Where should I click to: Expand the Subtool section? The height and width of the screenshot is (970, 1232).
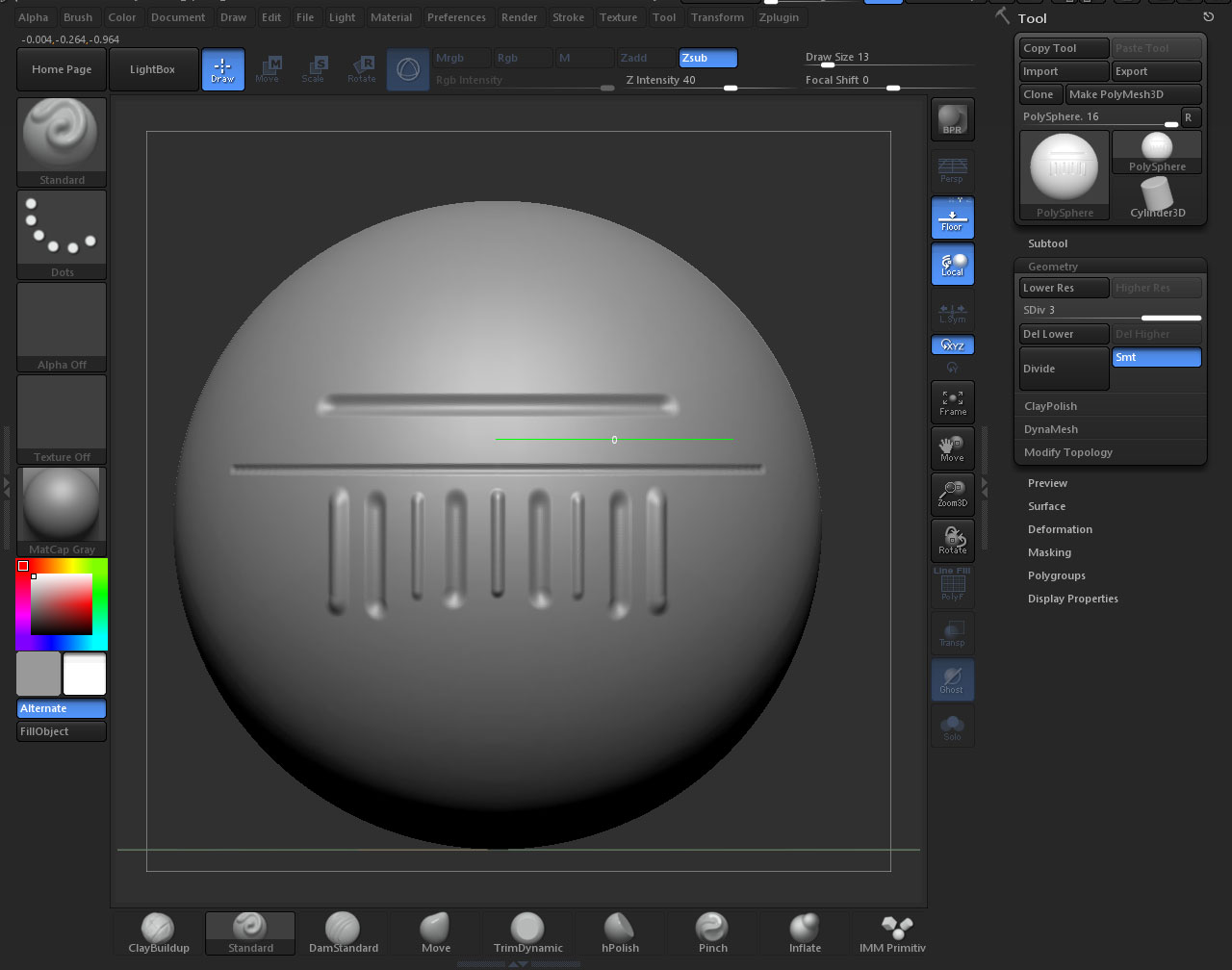coord(1047,243)
